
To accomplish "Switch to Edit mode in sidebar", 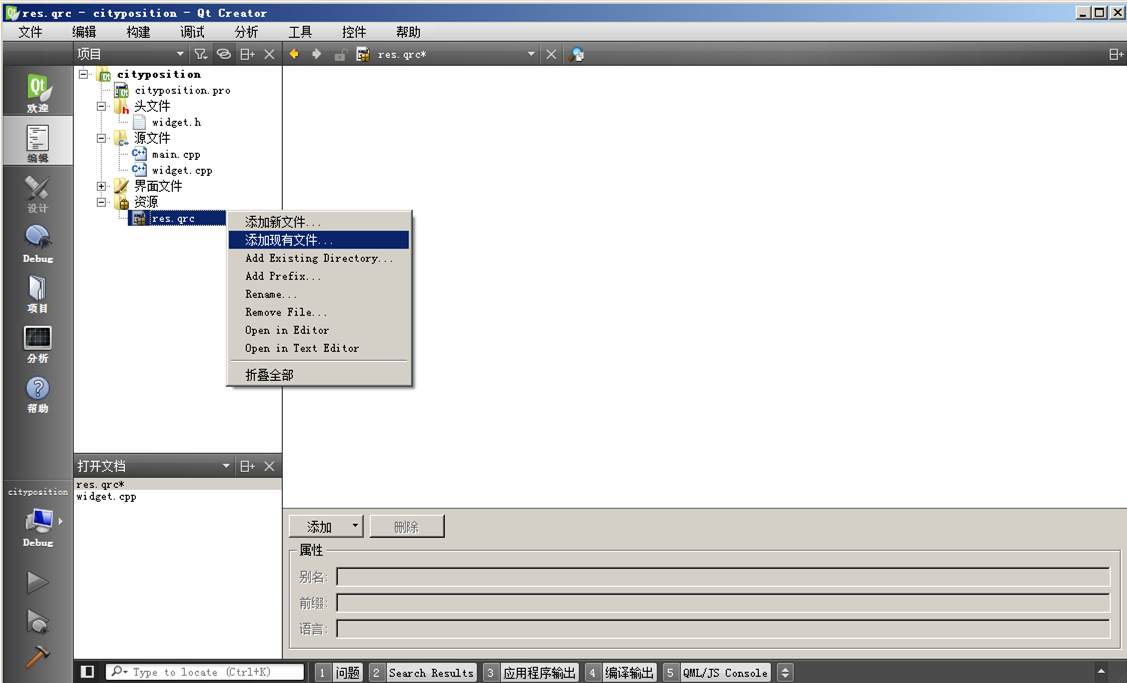I will (37, 142).
